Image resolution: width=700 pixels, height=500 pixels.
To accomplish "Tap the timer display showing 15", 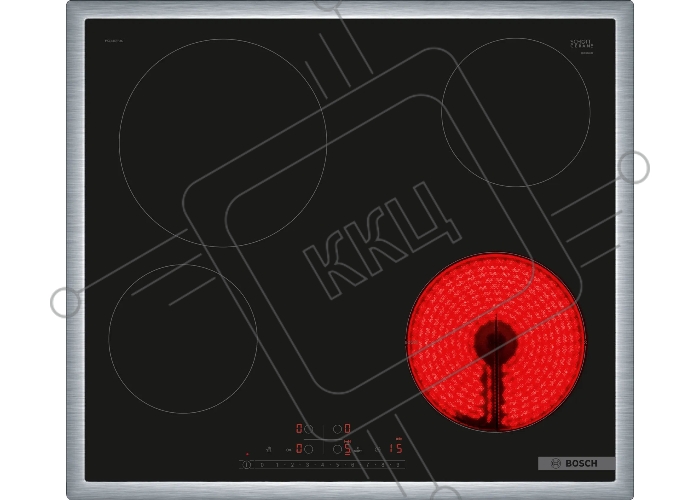I will click(396, 448).
